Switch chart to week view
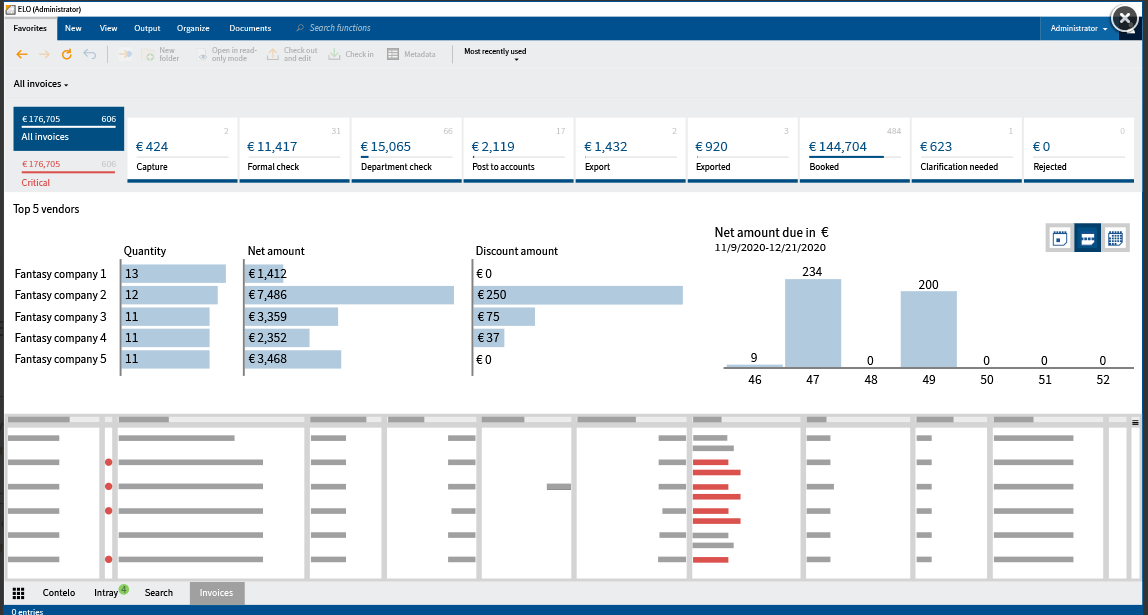Screen dimensions: 1148x615 click(x=1088, y=238)
